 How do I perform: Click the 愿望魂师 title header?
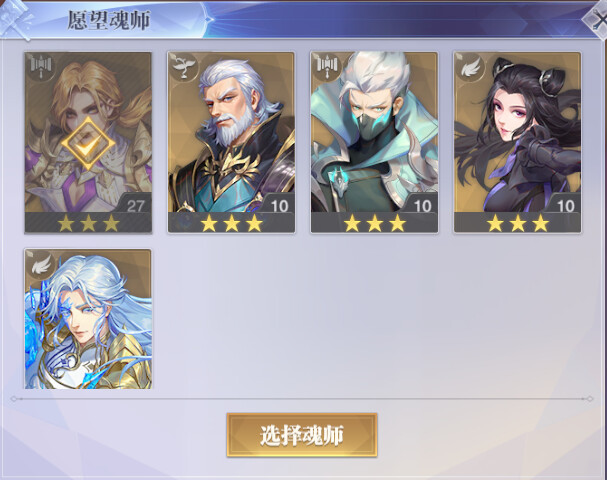109,20
